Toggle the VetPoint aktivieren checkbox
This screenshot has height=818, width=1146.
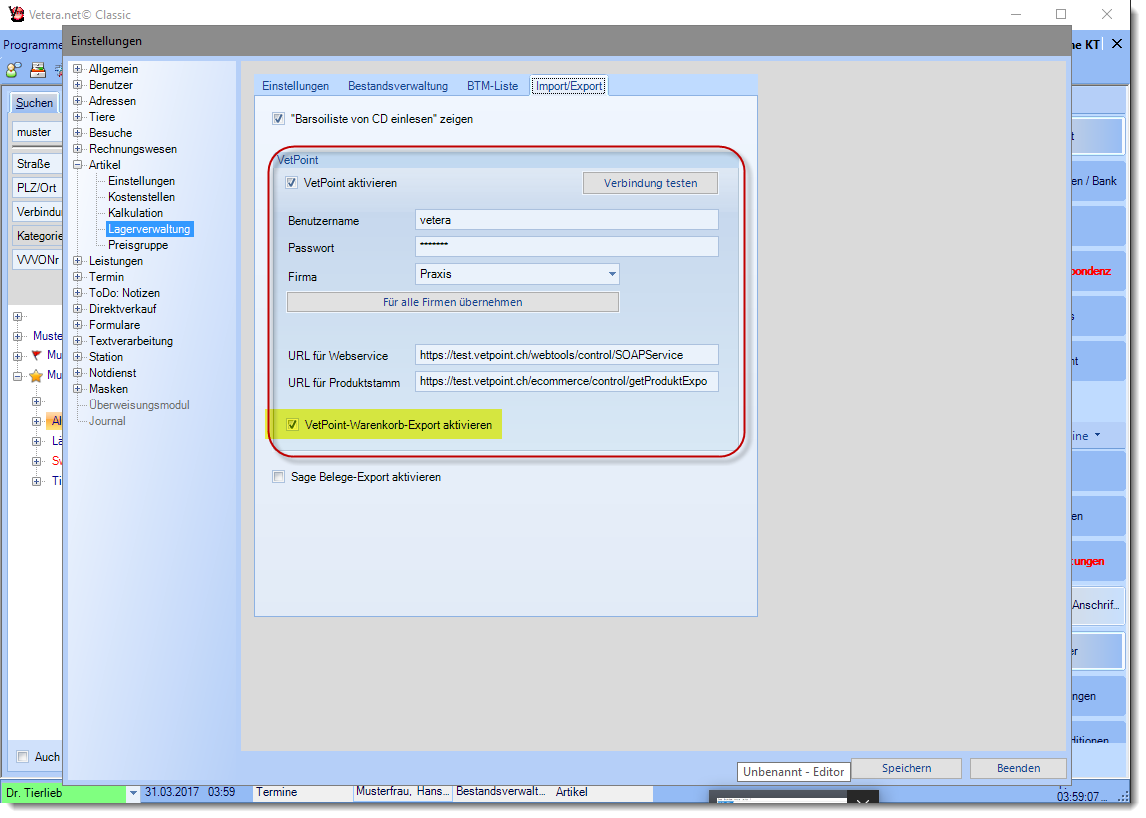[x=292, y=184]
